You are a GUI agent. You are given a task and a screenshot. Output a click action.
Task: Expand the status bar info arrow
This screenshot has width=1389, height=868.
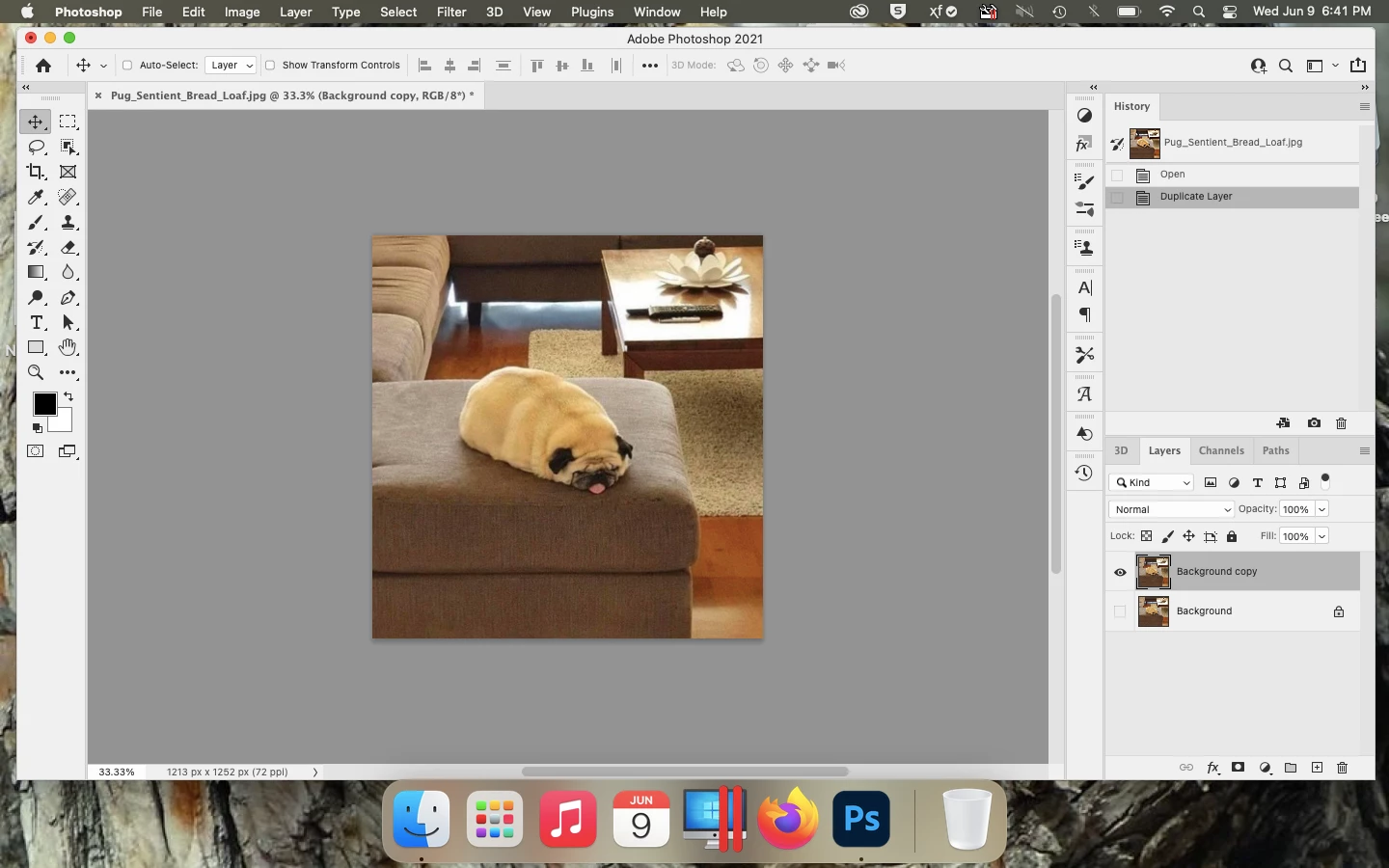315,773
